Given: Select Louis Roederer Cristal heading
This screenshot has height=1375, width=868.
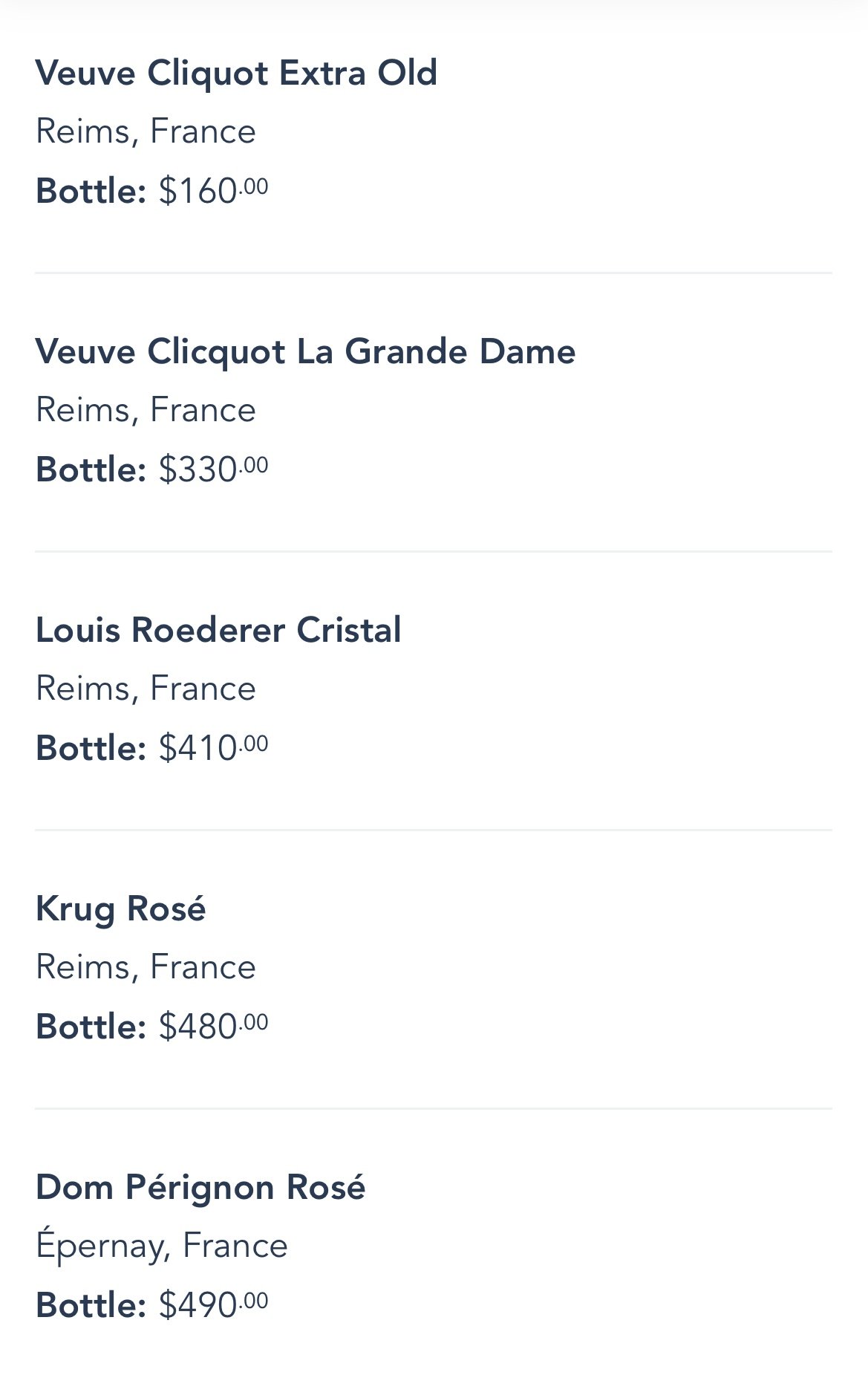Looking at the screenshot, I should pos(218,630).
